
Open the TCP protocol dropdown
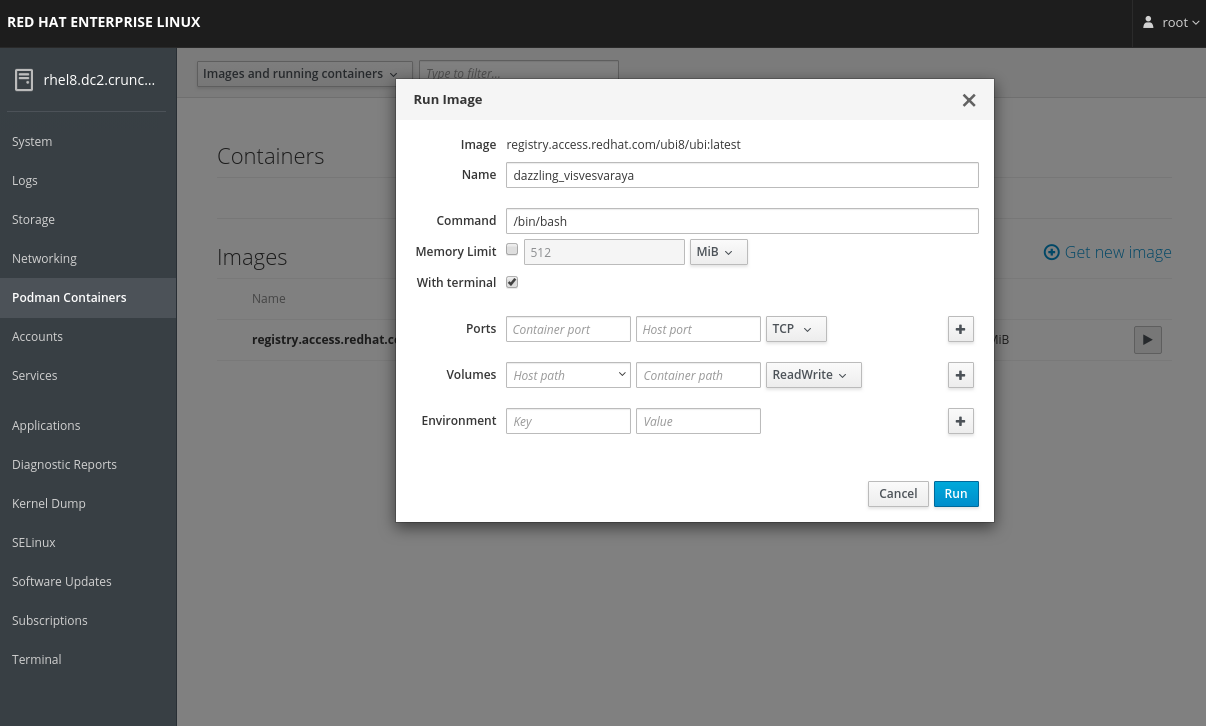tap(795, 329)
